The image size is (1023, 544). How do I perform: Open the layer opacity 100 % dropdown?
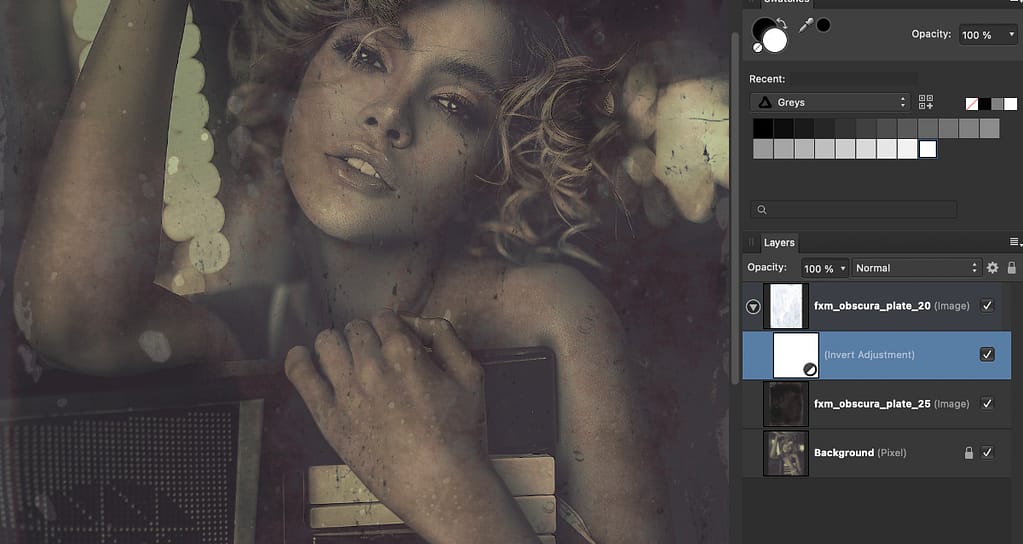tap(825, 268)
